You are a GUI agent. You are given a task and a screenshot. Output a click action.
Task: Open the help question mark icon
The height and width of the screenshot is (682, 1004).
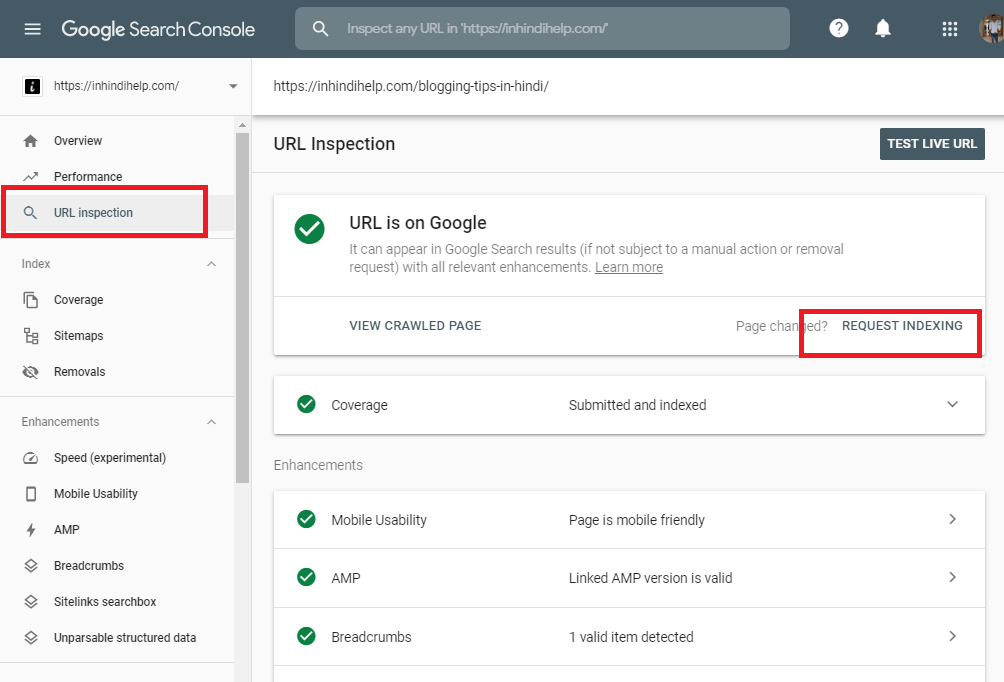[838, 28]
